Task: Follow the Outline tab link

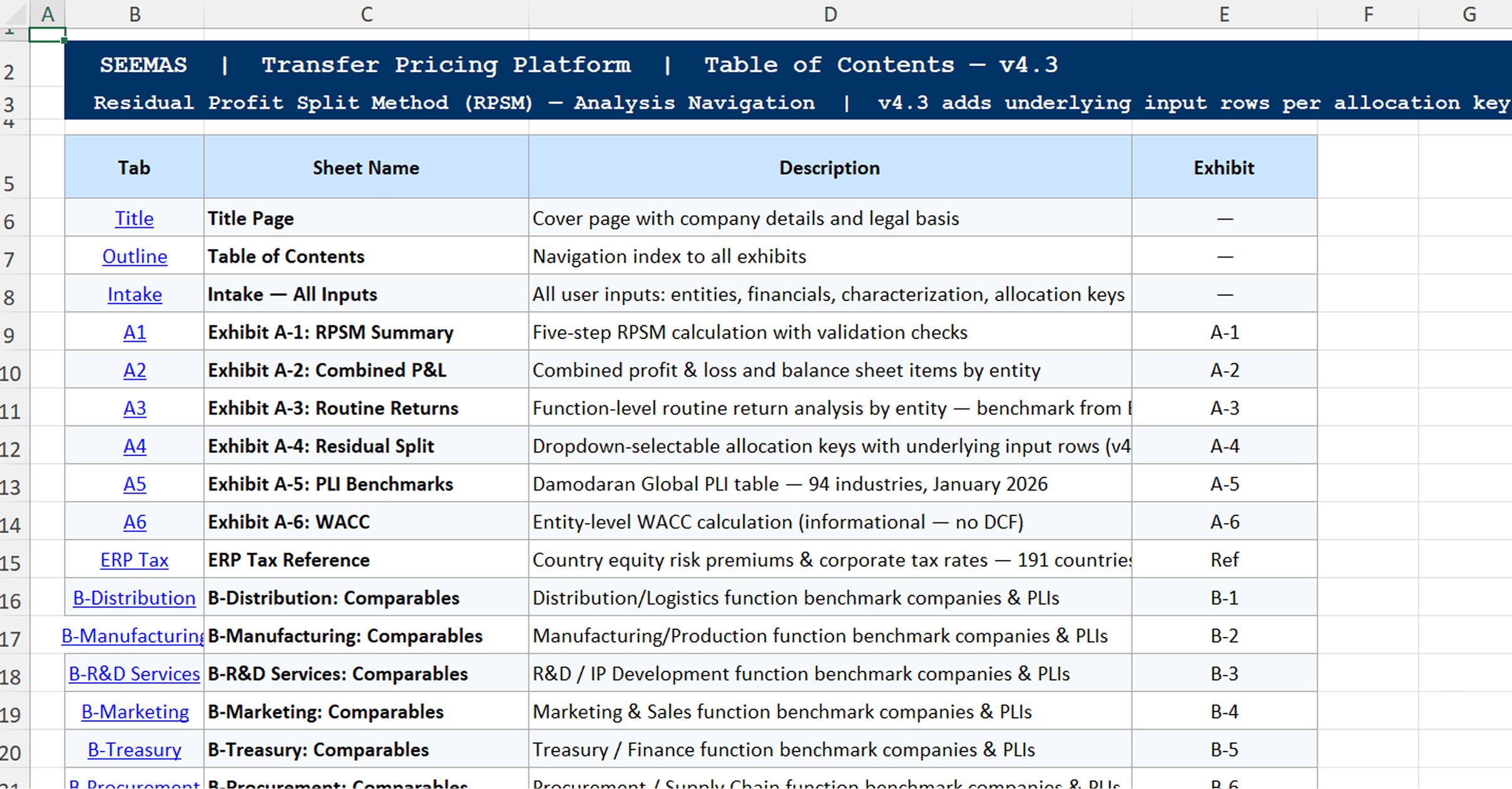Action: (135, 257)
